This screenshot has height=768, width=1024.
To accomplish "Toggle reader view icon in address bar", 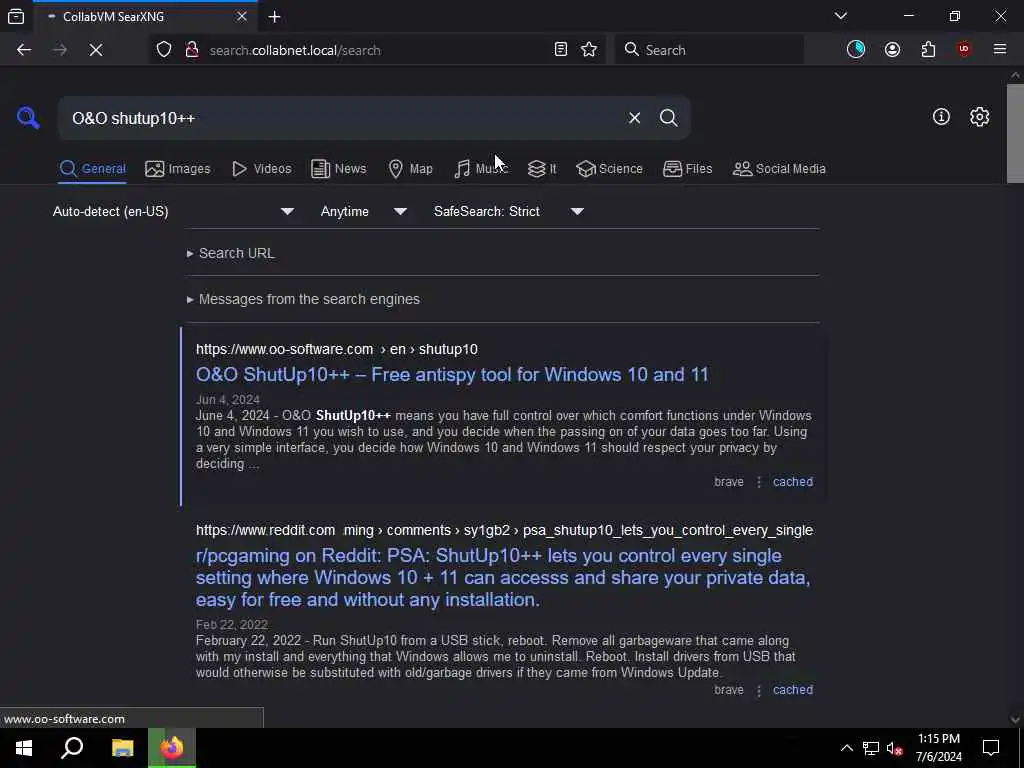I will (560, 50).
